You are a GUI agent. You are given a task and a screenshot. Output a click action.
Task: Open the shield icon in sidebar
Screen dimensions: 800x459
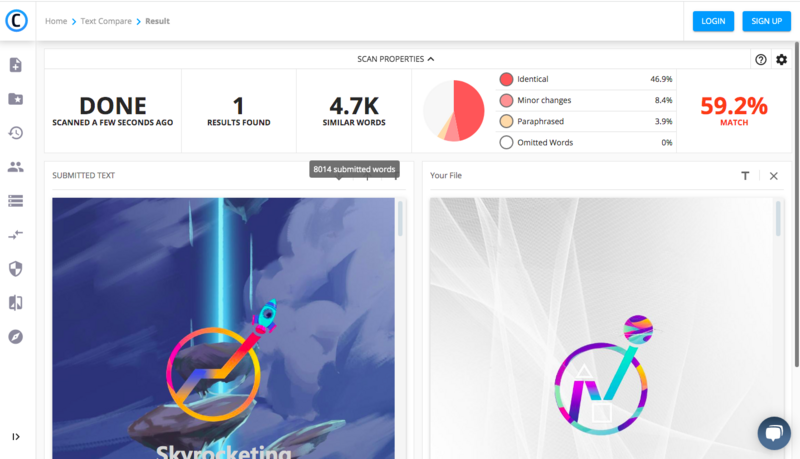16,269
